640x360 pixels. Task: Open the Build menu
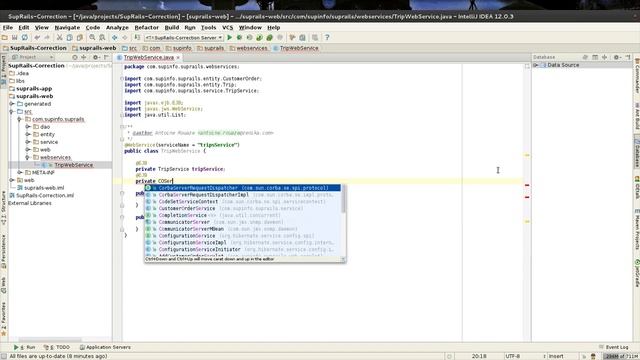[172, 27]
